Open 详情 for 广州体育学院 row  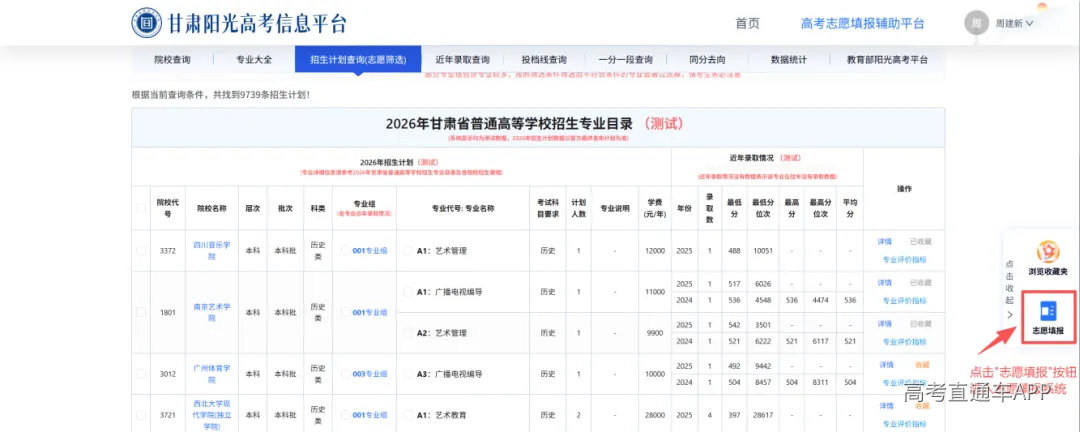click(886, 364)
